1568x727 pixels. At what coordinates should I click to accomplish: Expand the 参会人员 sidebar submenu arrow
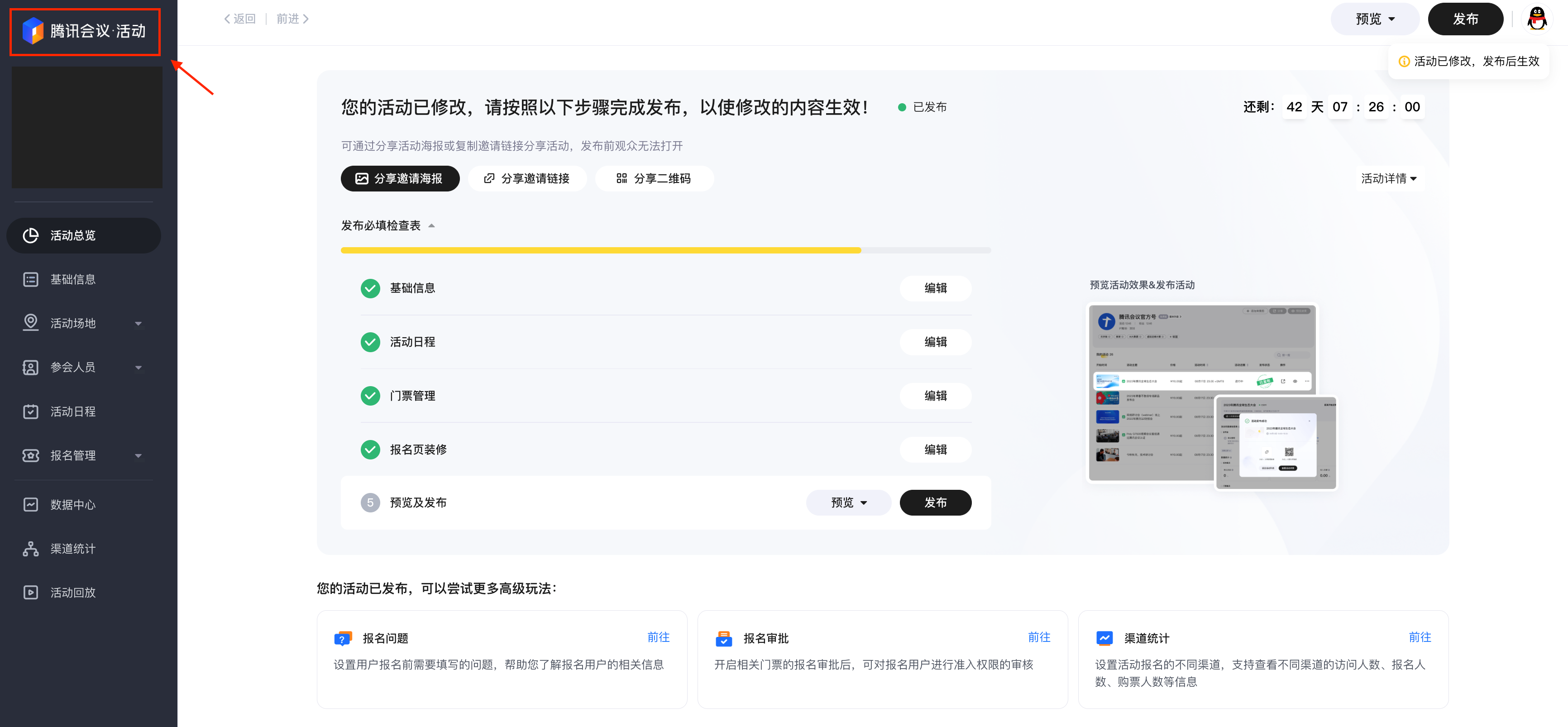[x=138, y=368]
